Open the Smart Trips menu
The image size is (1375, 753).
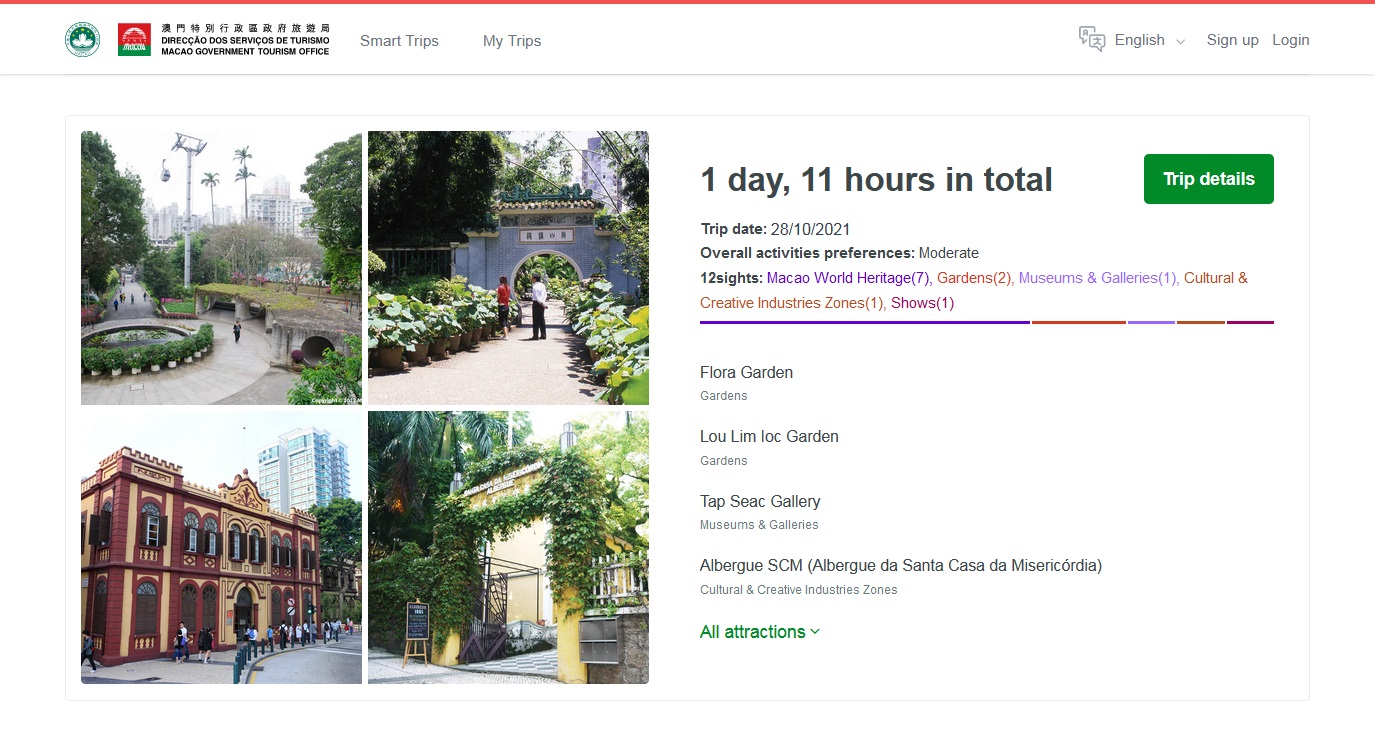point(399,41)
